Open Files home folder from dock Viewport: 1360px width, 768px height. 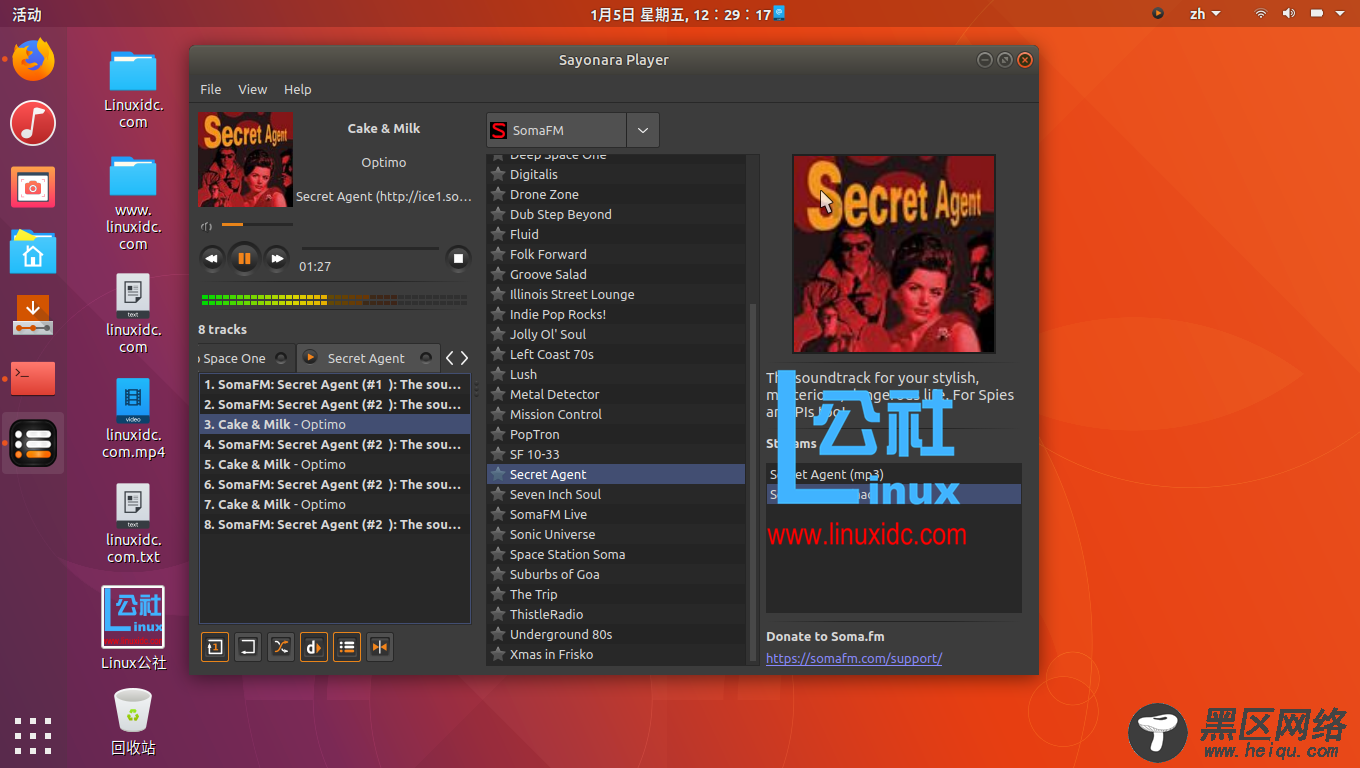33,251
